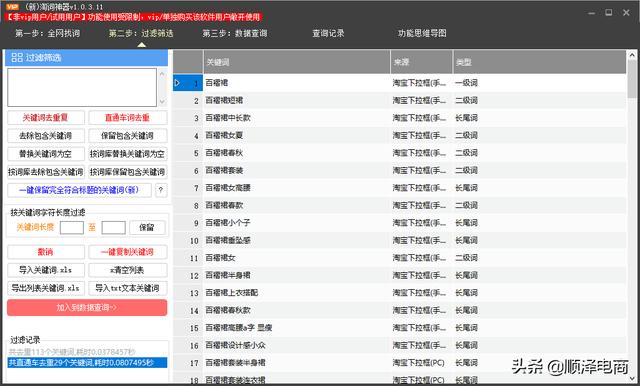The width and height of the screenshot is (640, 386).
Task: Sort by the 关键词 column header
Action: [296, 62]
